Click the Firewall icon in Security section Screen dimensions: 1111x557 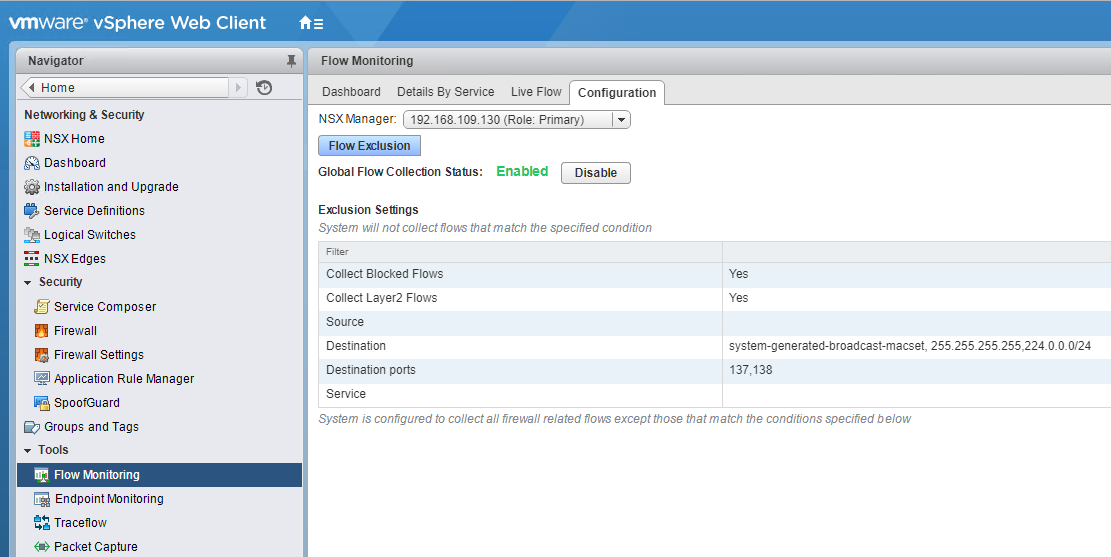tap(42, 331)
